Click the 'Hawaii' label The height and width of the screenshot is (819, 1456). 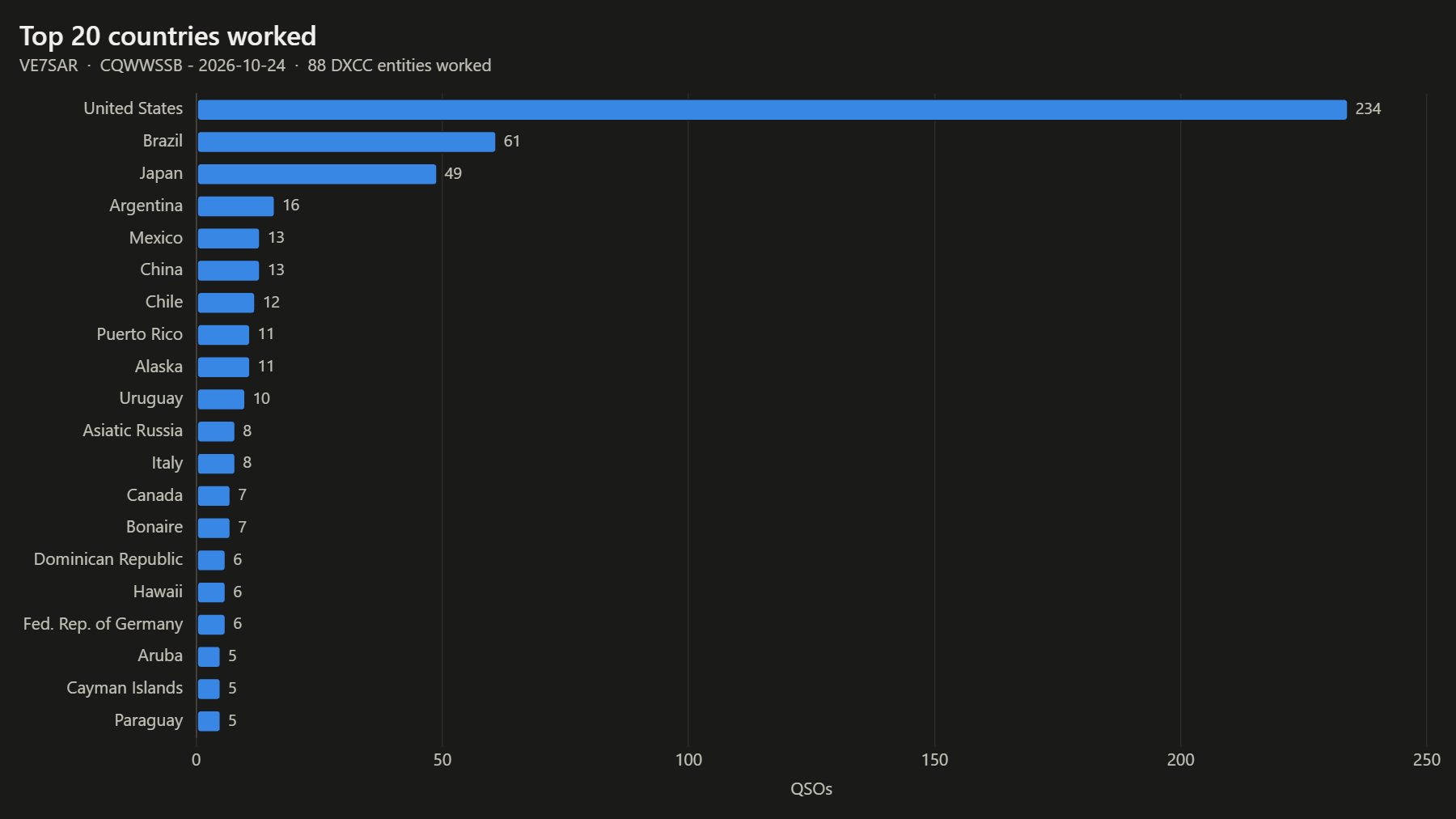point(158,592)
